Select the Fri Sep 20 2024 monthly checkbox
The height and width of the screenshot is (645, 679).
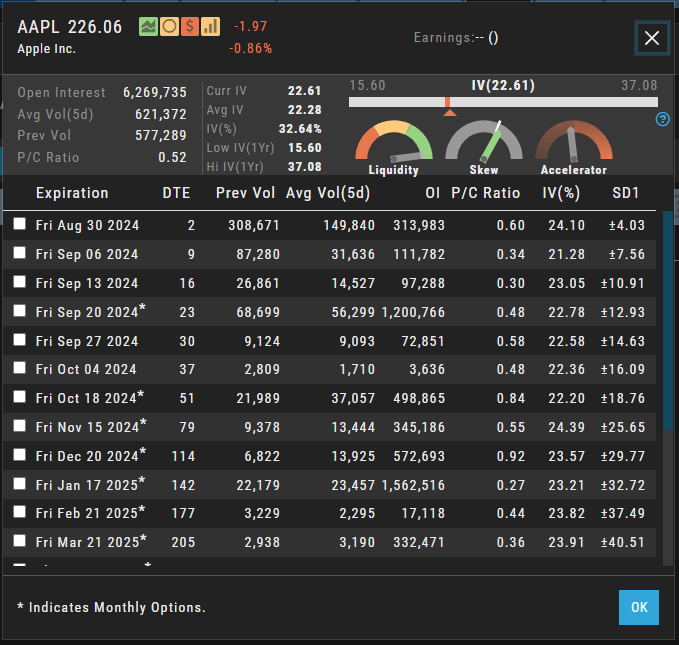coord(19,311)
